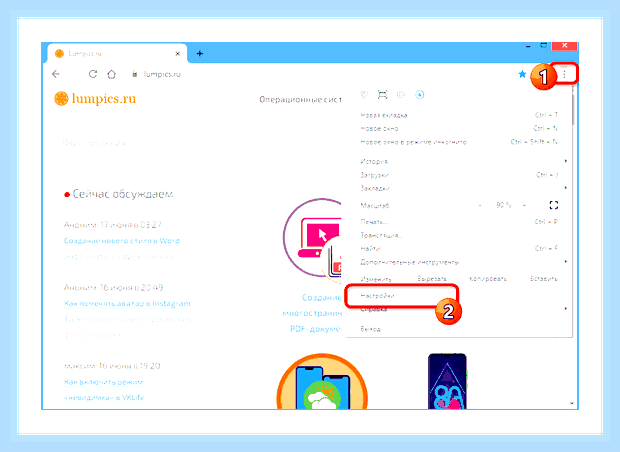Click the shield extension icon in the menu
620x452 pixels.
364,95
